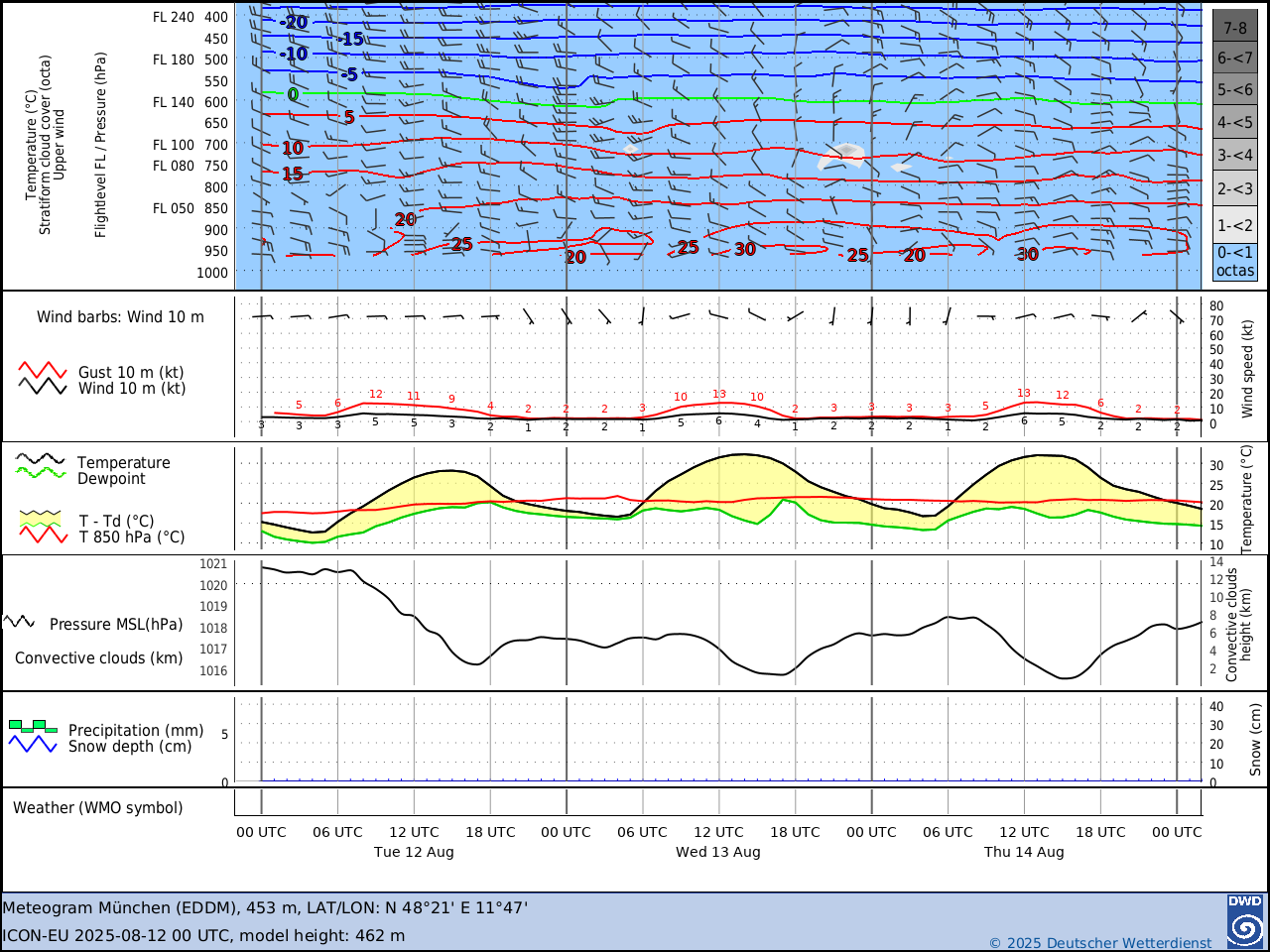Open the Deutscher Wetterdienst copyright link
This screenshot has height=952, width=1270.
click(1100, 942)
